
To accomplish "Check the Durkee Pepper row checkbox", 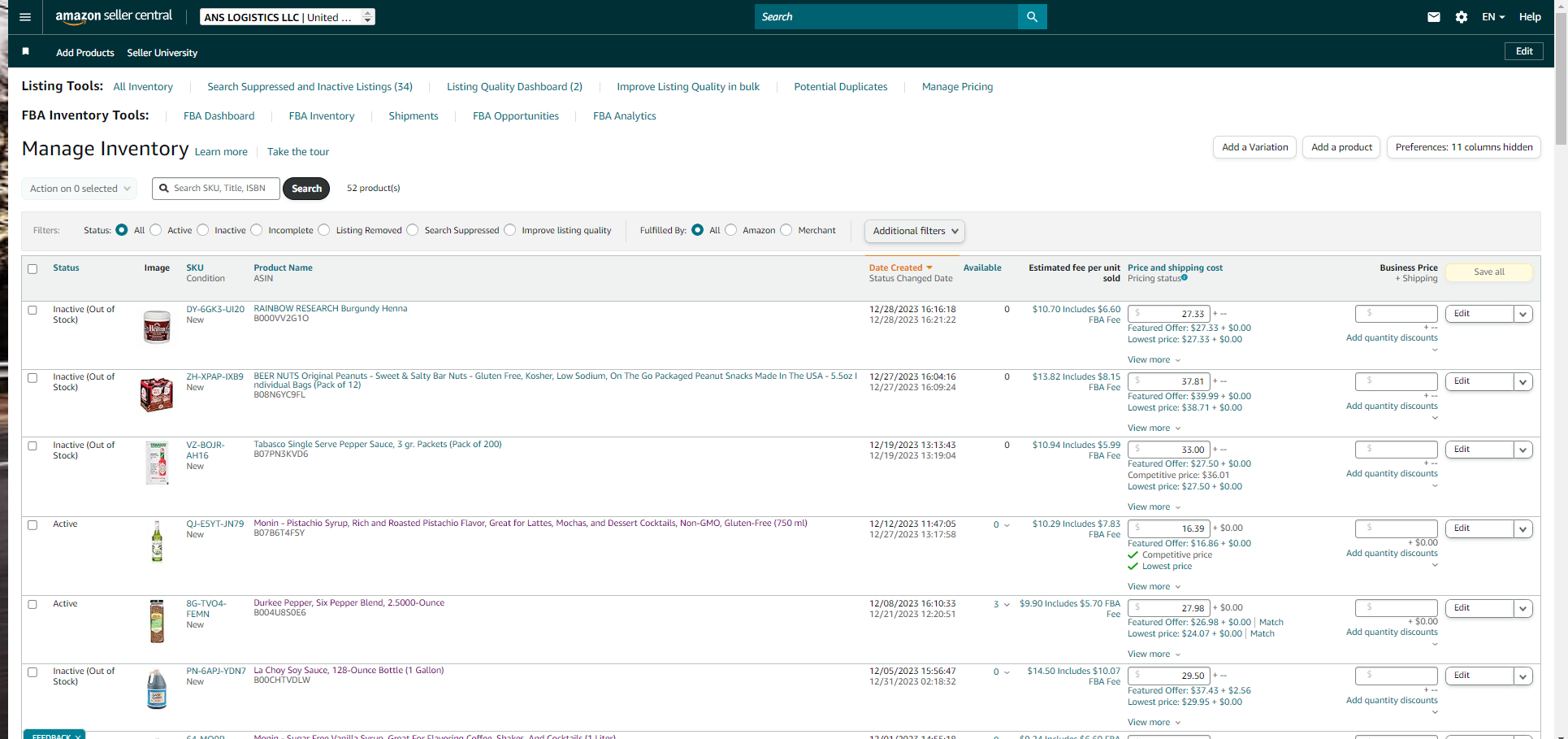I will click(32, 605).
